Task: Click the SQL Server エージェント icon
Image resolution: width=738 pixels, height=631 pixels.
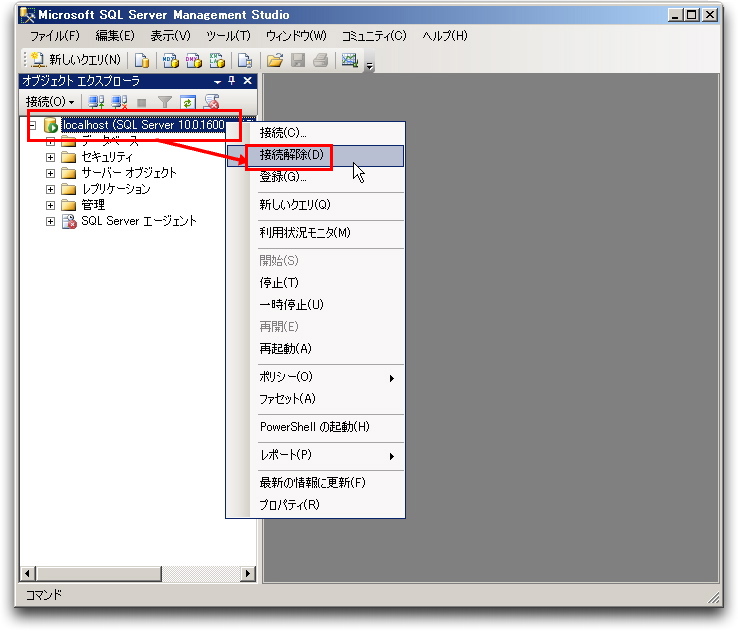Action: (69, 221)
